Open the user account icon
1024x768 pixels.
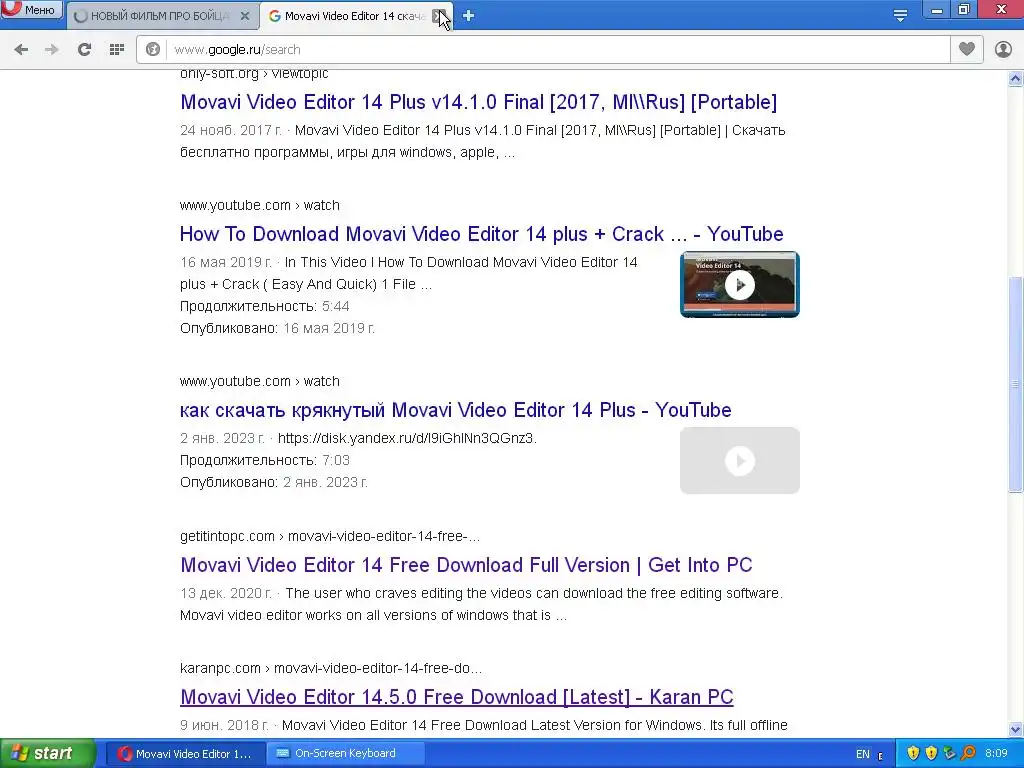(x=1003, y=50)
